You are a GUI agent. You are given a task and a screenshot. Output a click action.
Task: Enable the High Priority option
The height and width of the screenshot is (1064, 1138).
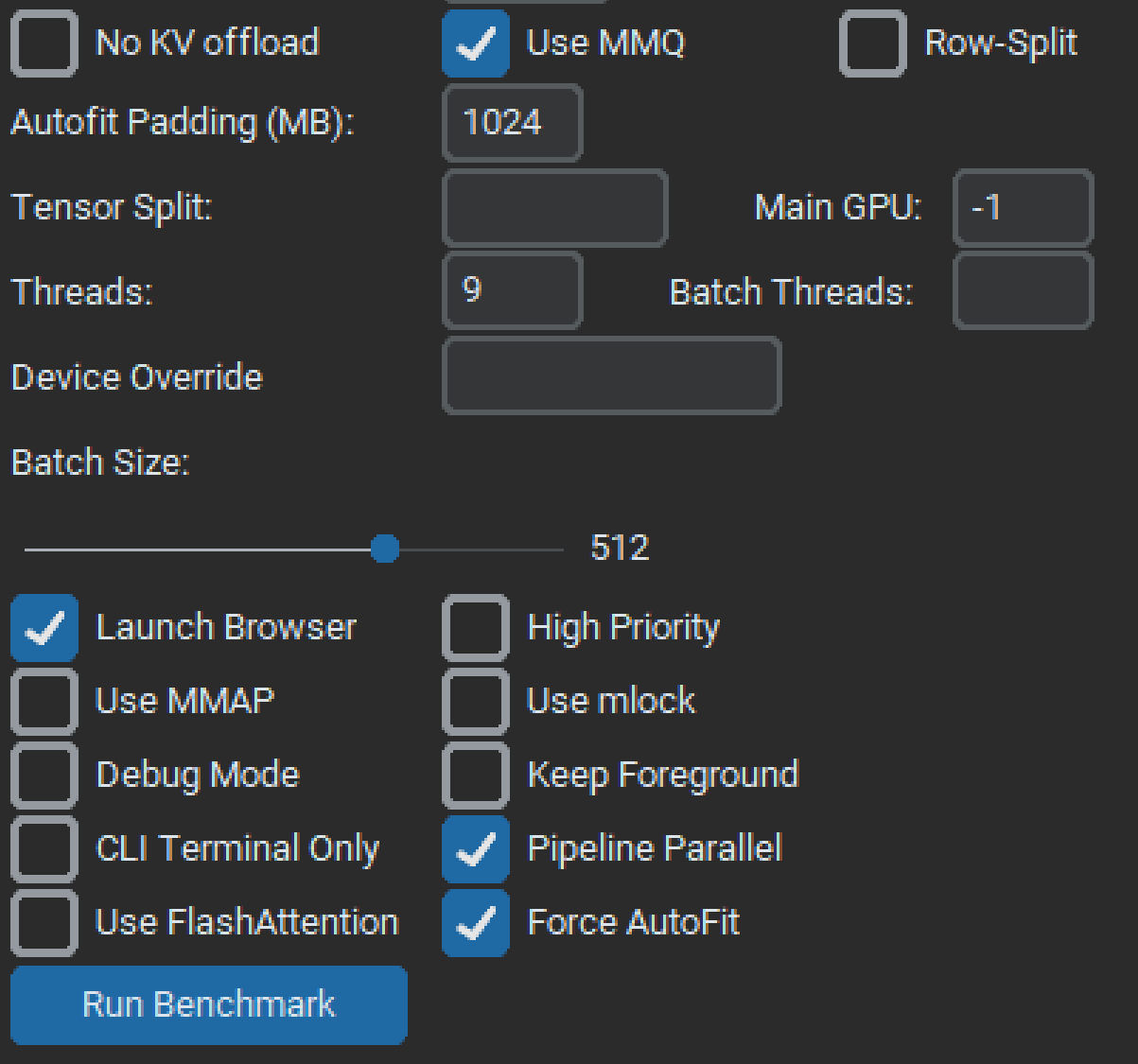pos(475,628)
